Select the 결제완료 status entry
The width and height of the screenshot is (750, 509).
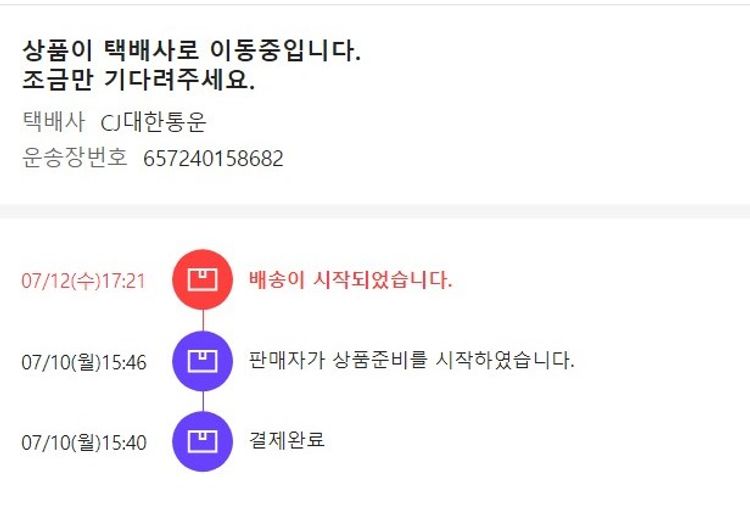(287, 440)
